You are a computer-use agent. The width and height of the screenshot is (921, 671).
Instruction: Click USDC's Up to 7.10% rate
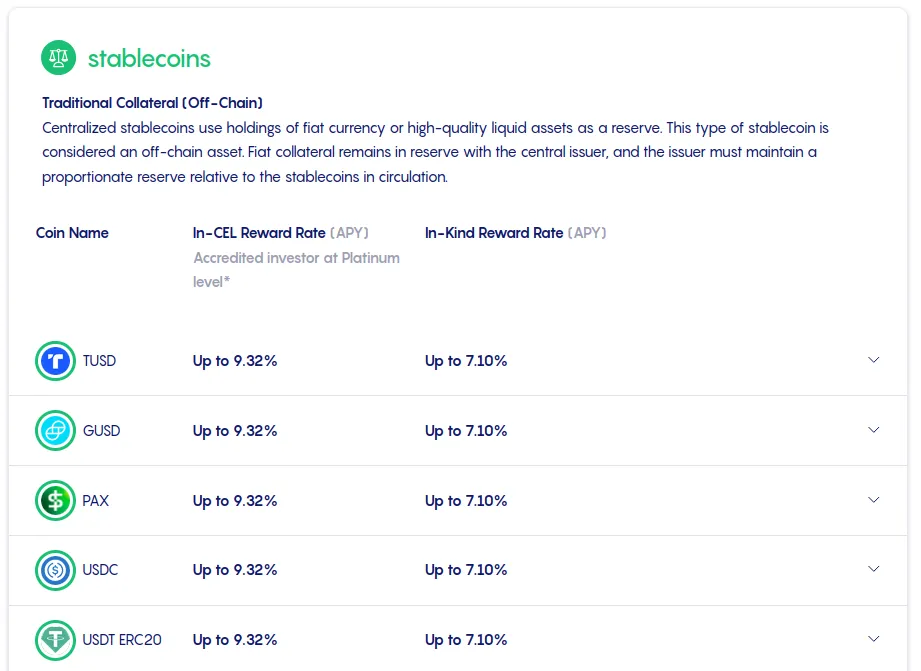[466, 570]
